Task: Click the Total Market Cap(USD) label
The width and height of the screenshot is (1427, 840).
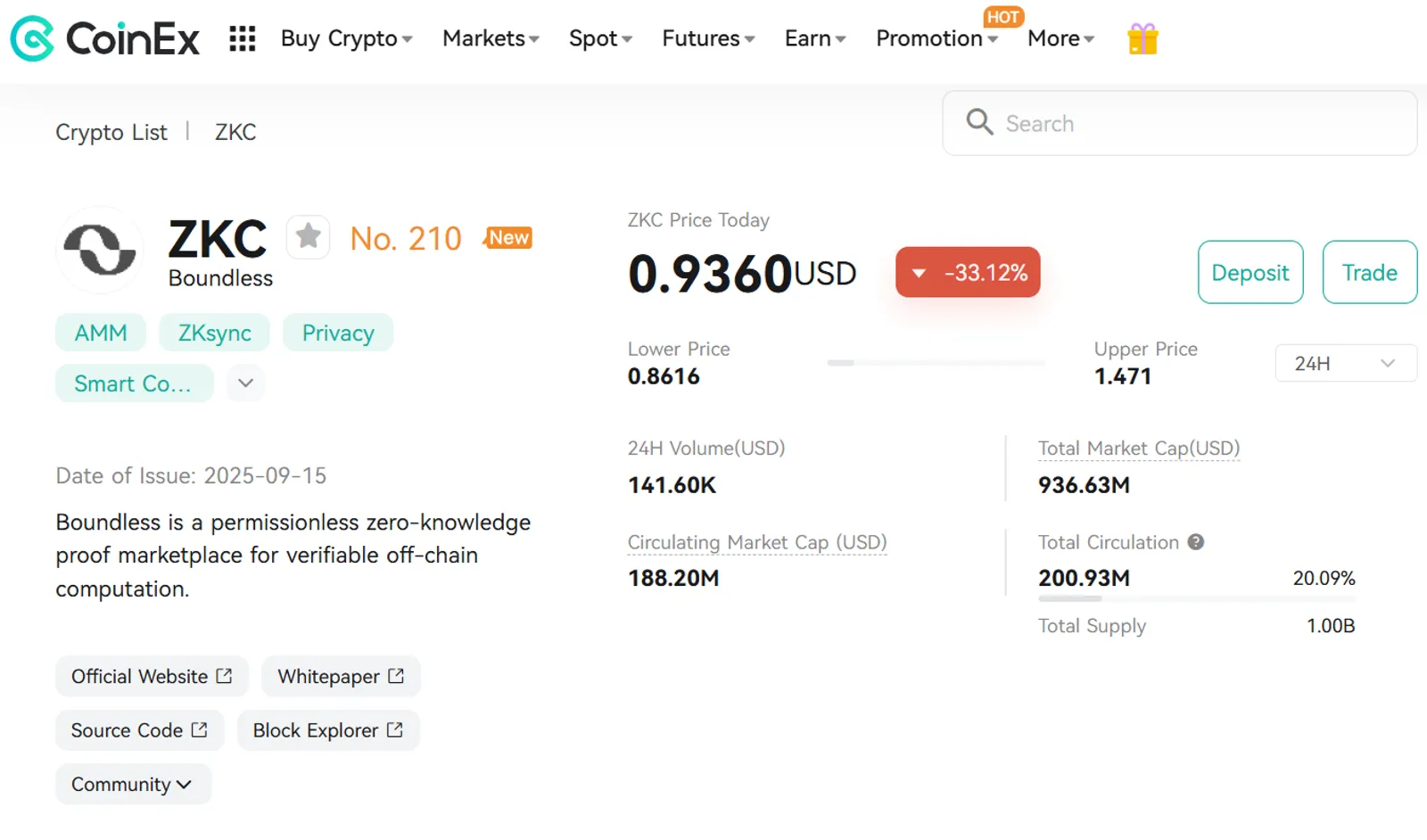Action: click(1139, 449)
